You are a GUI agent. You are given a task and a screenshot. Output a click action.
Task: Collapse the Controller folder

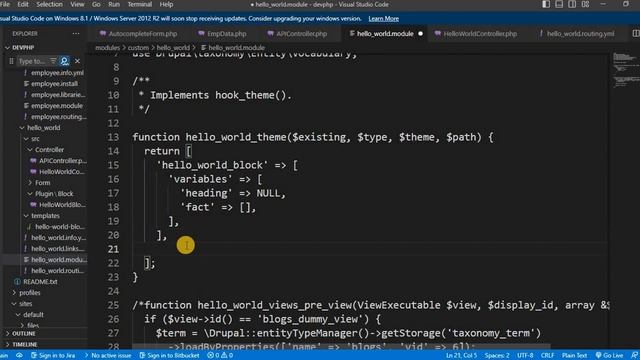pyautogui.click(x=49, y=150)
